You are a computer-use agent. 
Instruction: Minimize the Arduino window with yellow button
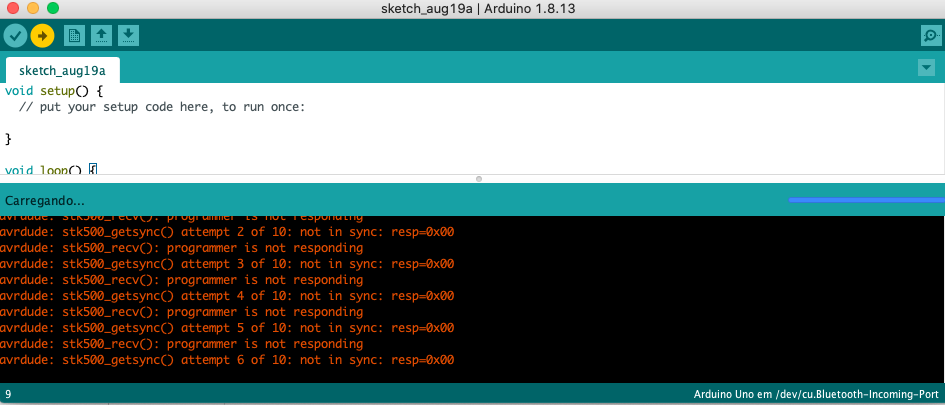pyautogui.click(x=32, y=8)
